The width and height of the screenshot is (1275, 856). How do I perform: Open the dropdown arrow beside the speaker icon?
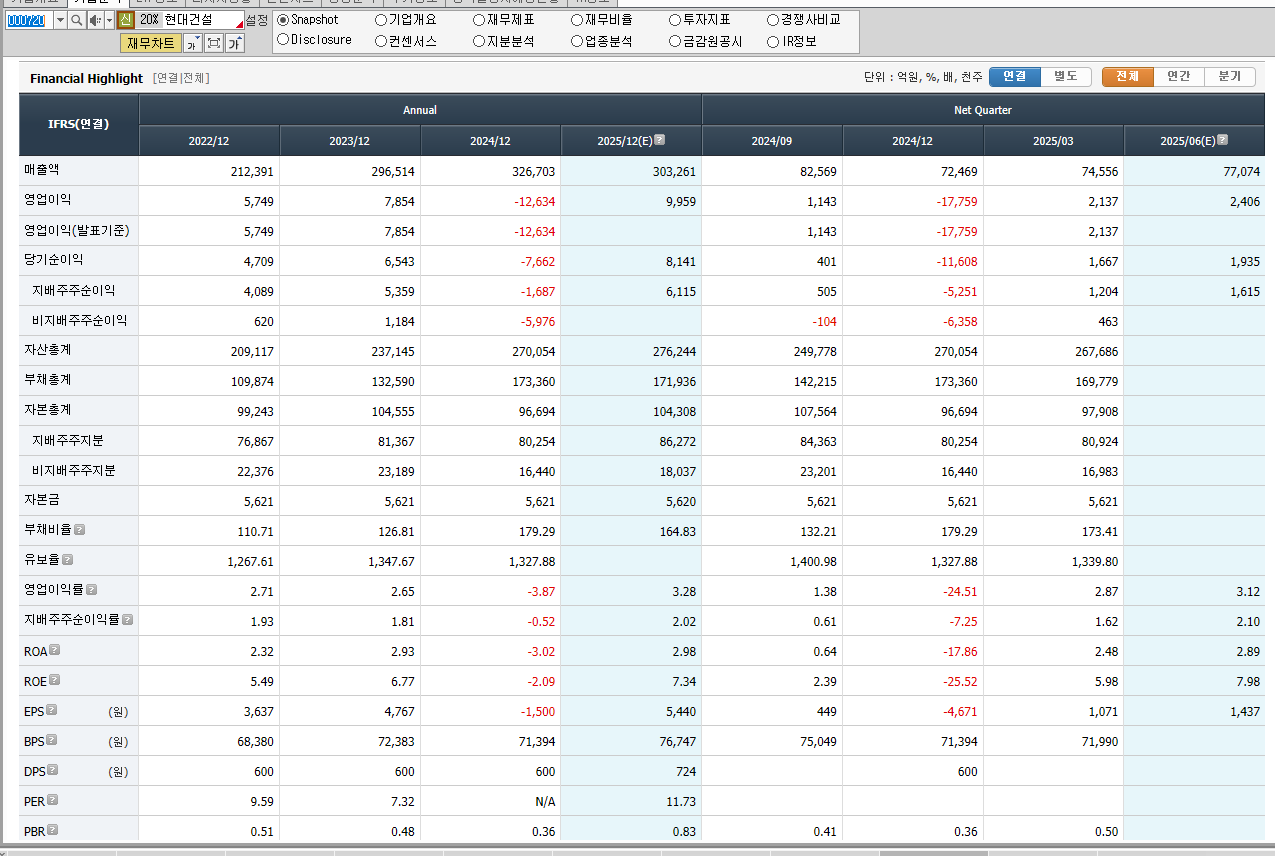click(107, 20)
